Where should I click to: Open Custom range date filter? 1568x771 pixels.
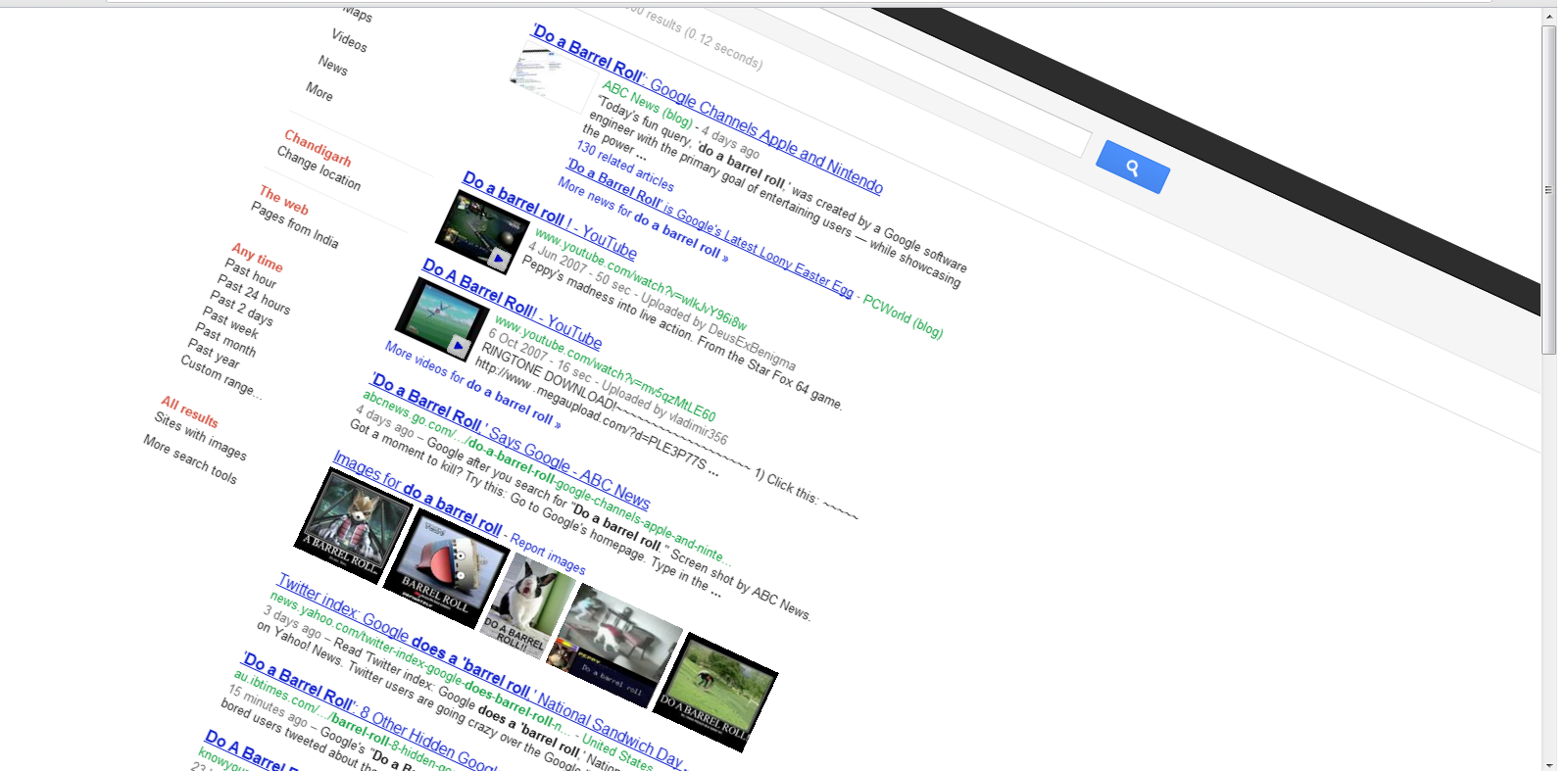click(x=221, y=376)
